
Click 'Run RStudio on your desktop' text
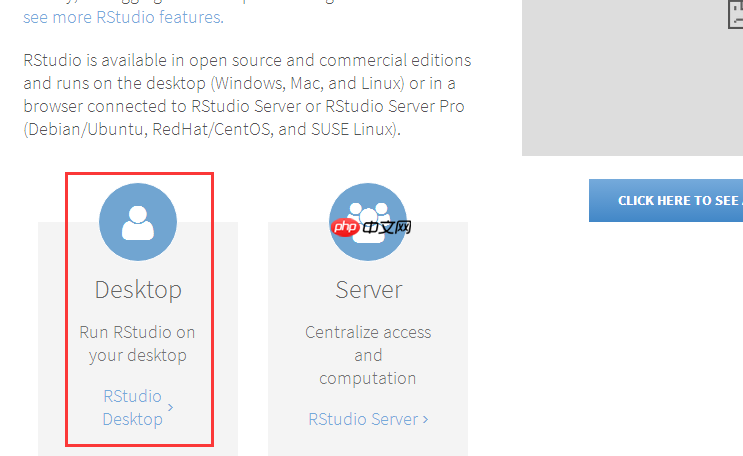(137, 344)
